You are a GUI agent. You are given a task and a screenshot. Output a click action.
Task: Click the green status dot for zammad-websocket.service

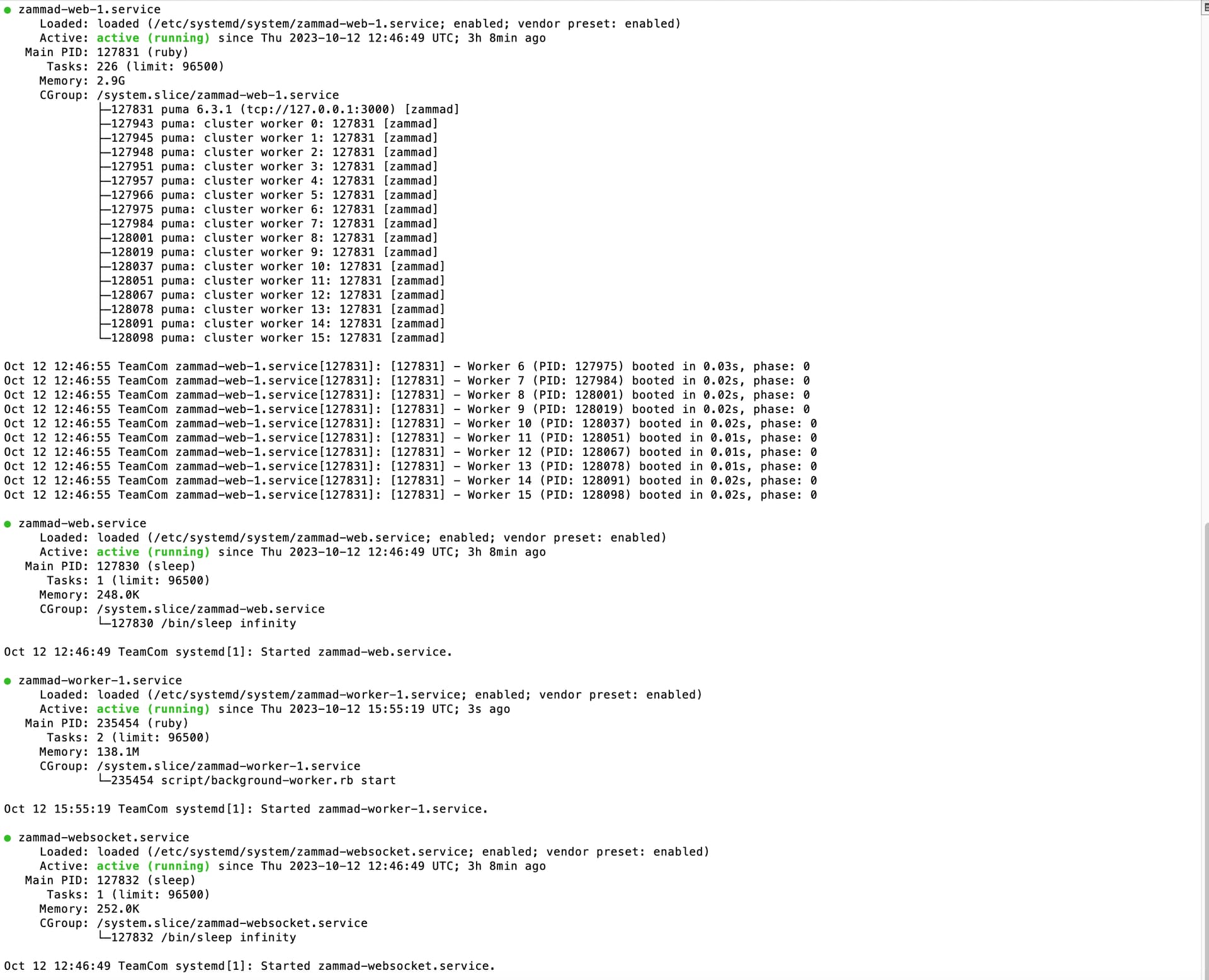[8, 838]
